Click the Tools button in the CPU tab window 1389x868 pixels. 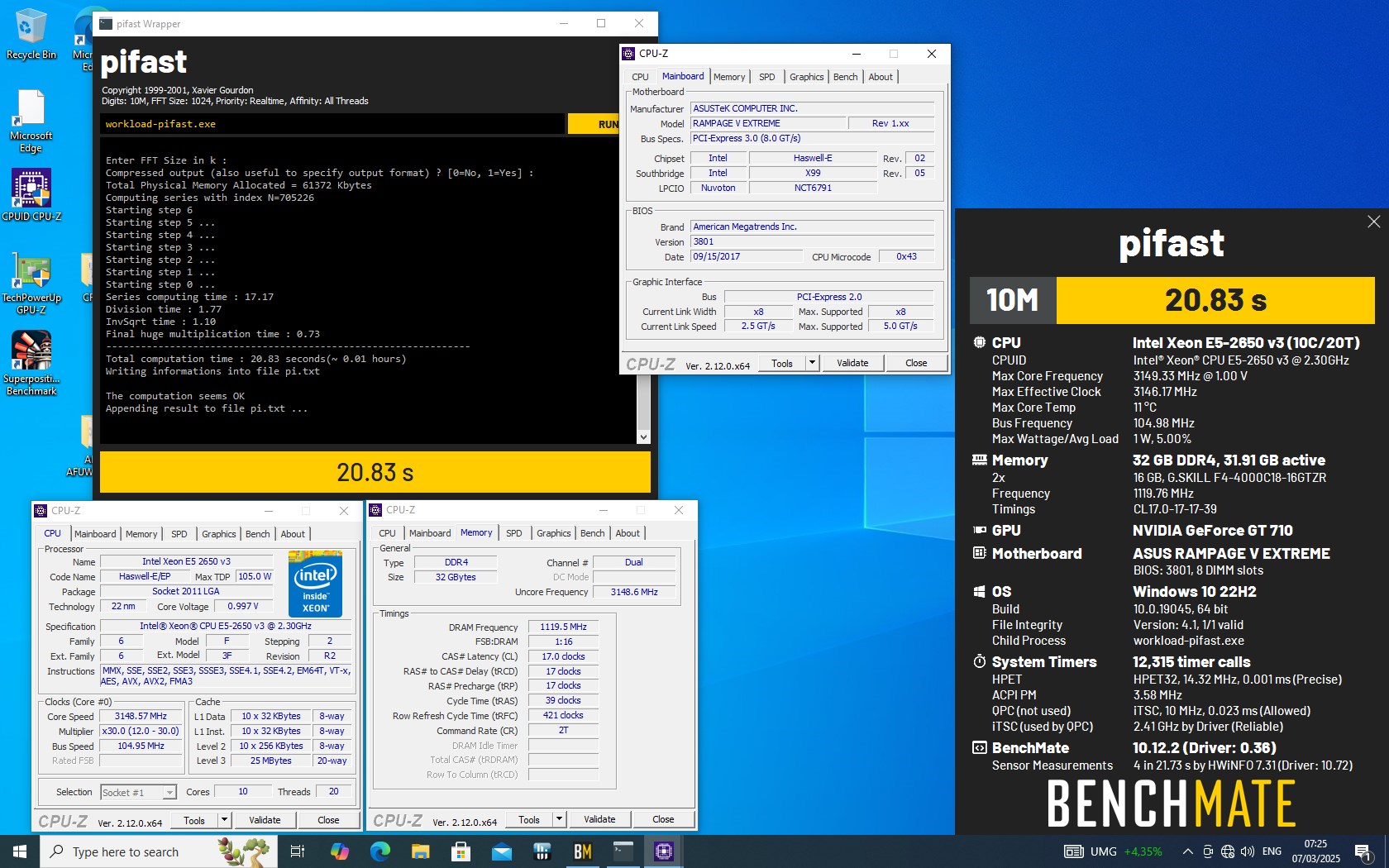[x=194, y=820]
